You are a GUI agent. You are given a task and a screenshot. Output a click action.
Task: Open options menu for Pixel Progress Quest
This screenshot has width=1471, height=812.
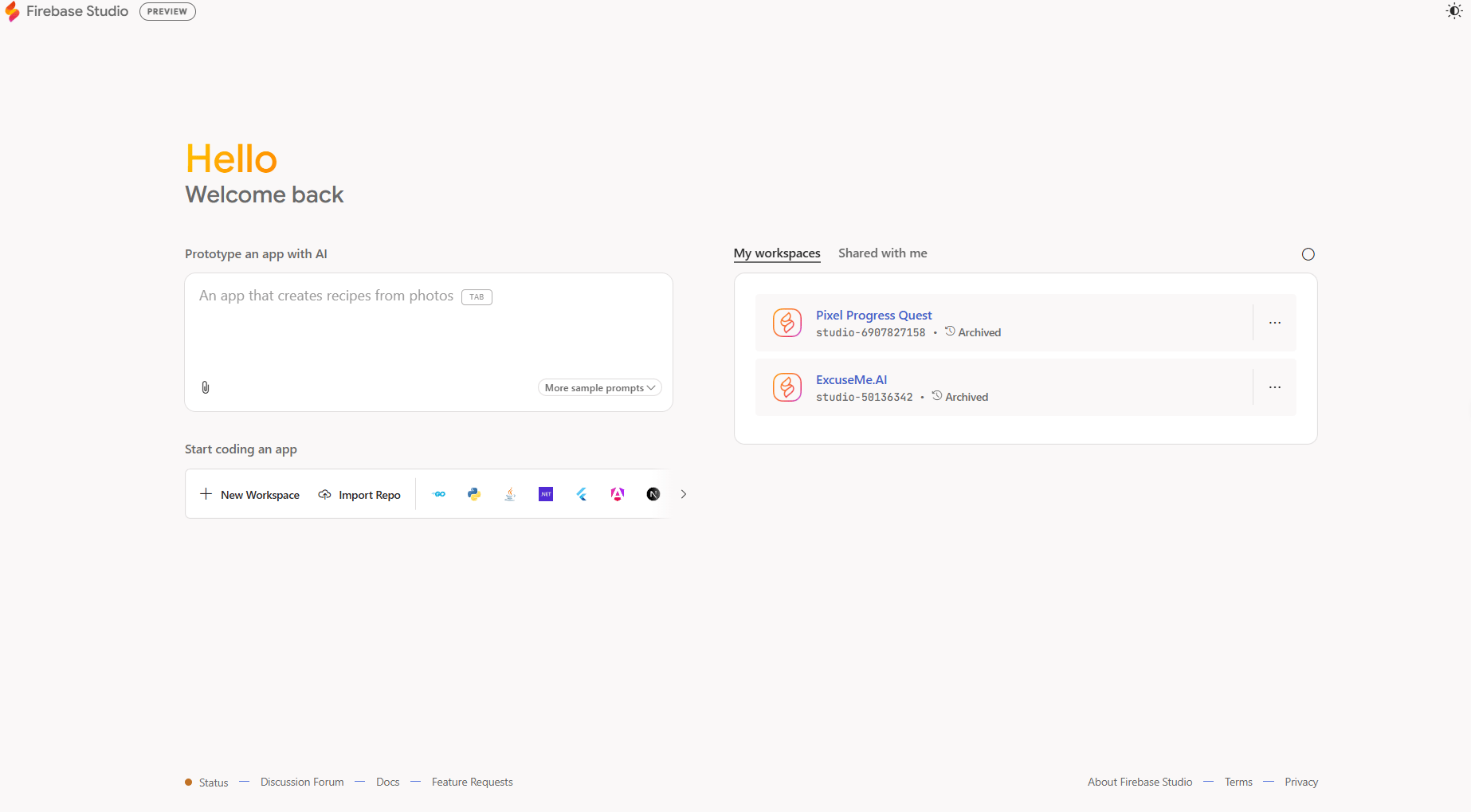click(x=1275, y=323)
